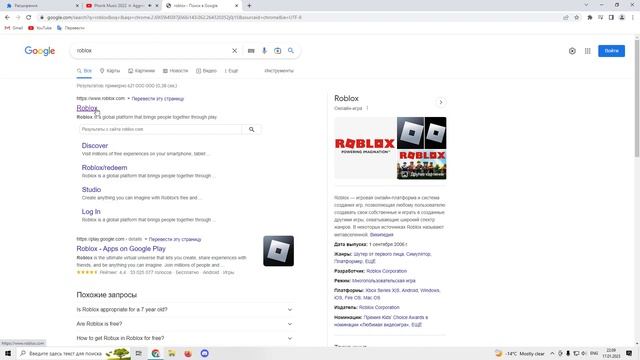Expand 'Is Roblox appropriate for a 7 year old?'
The image size is (640, 360).
click(185, 310)
